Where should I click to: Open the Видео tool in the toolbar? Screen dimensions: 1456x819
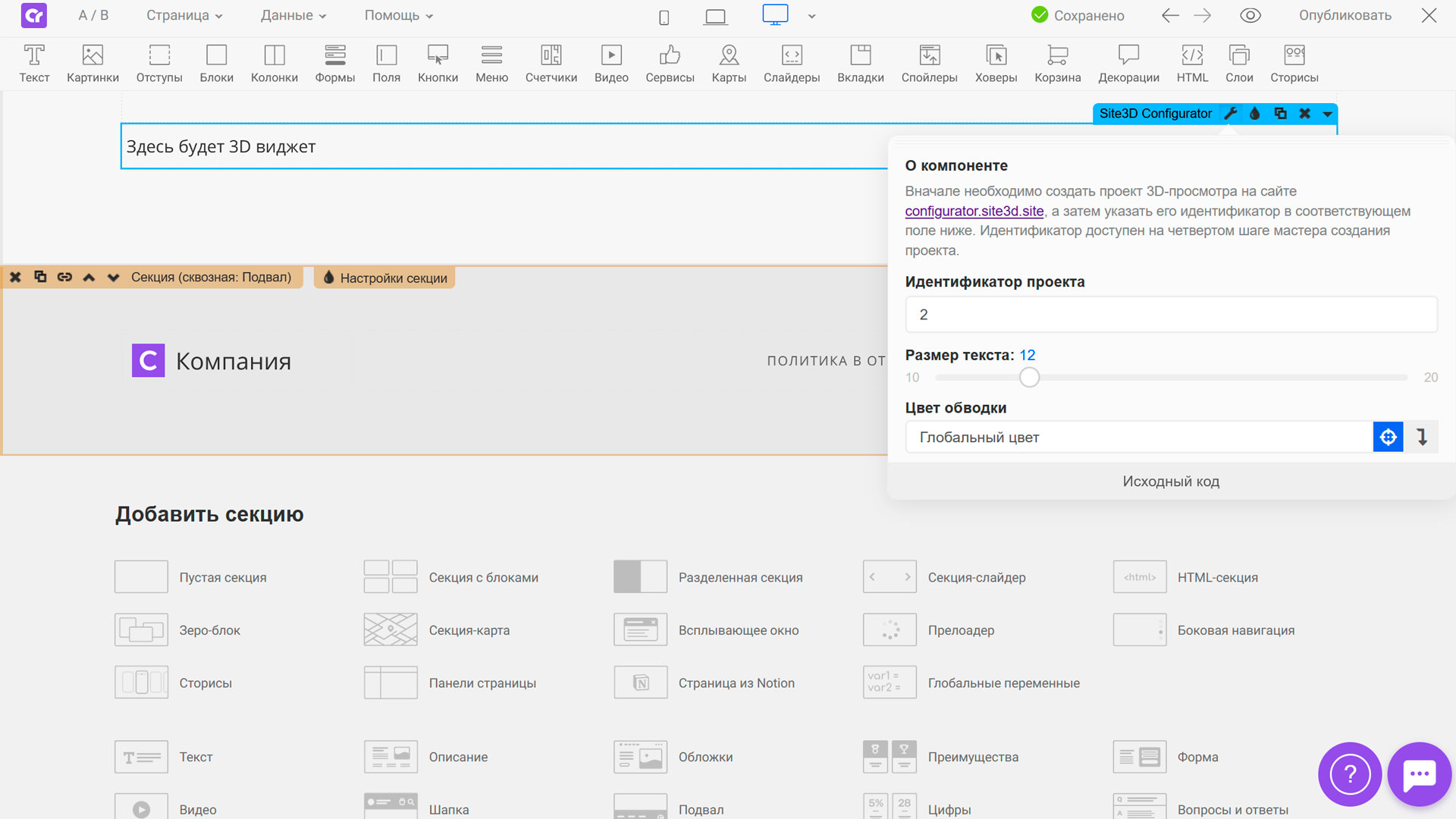click(x=611, y=64)
